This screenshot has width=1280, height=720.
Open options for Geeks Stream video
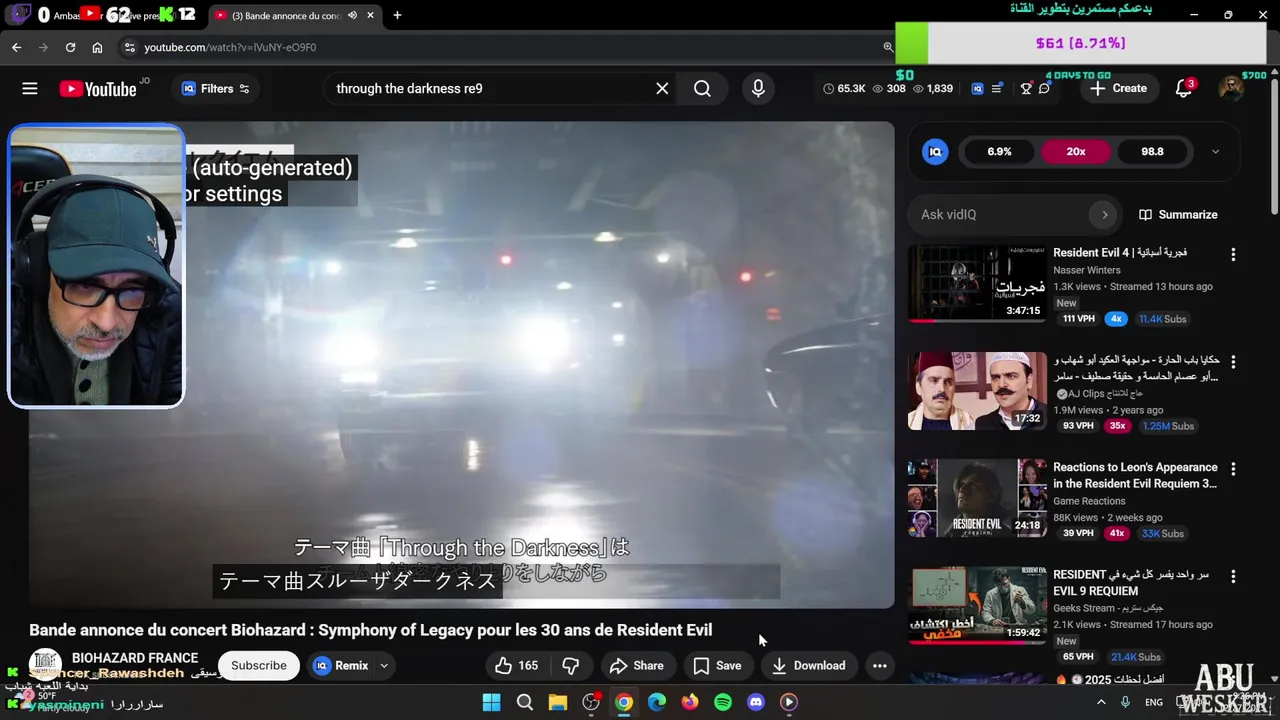tap(1233, 577)
